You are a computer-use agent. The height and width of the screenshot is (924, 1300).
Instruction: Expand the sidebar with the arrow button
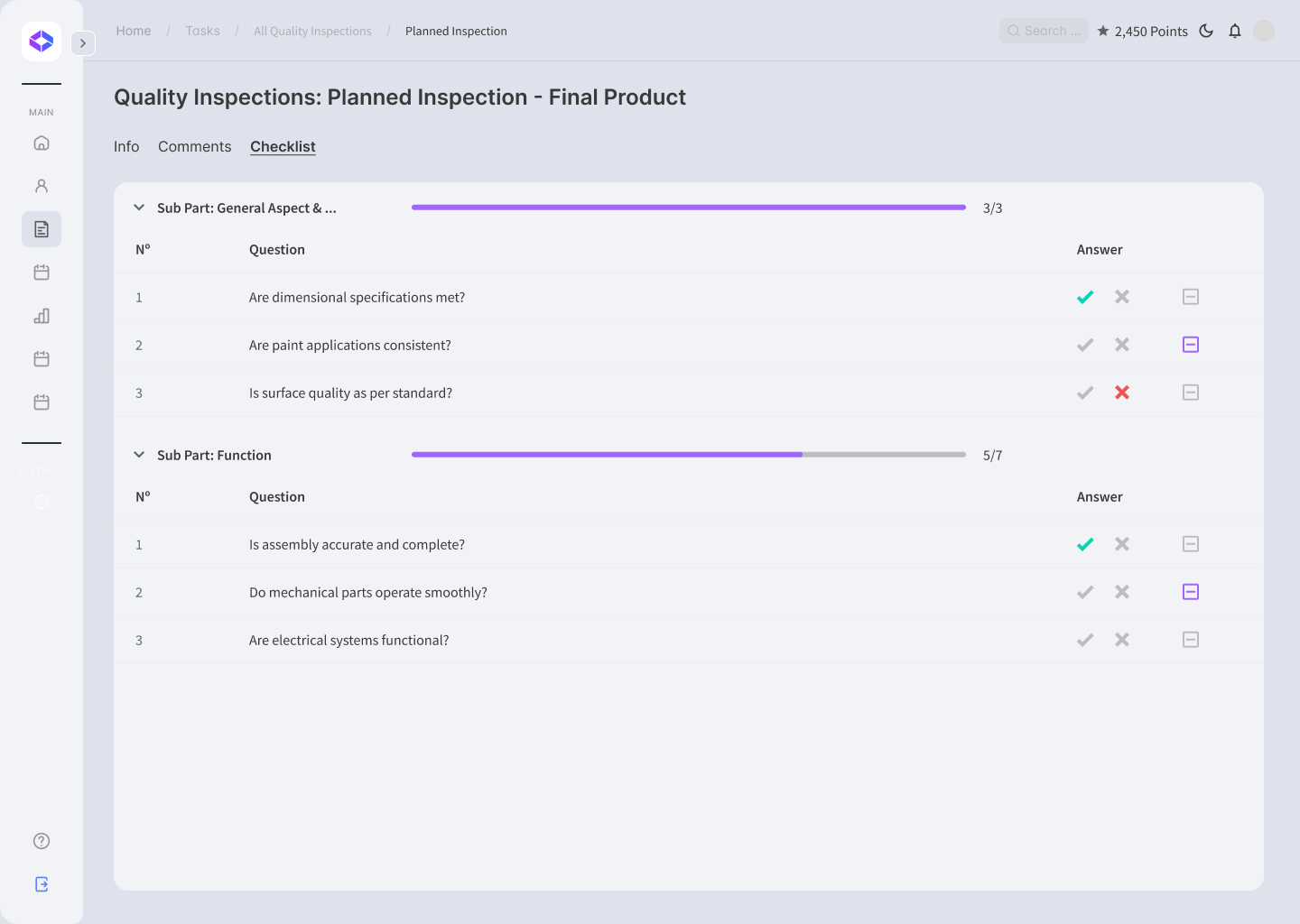click(x=83, y=43)
